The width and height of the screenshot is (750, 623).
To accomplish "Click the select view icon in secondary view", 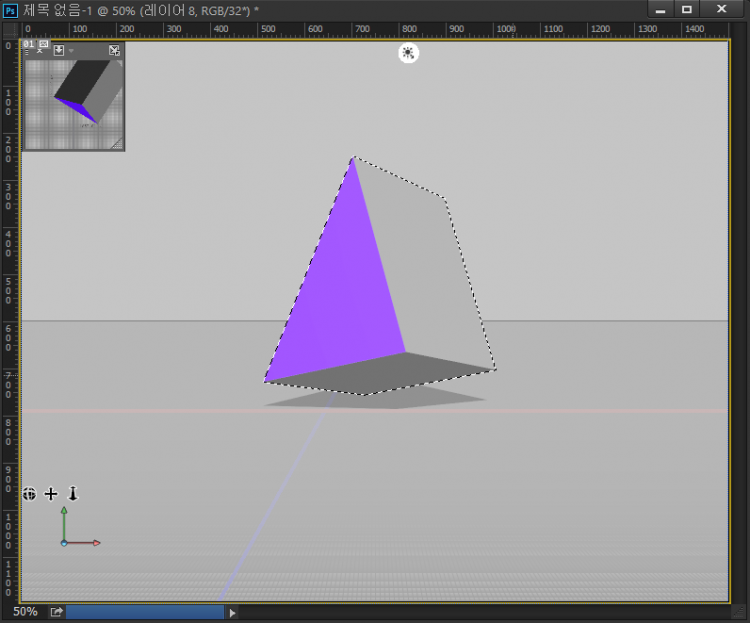I will [x=59, y=50].
